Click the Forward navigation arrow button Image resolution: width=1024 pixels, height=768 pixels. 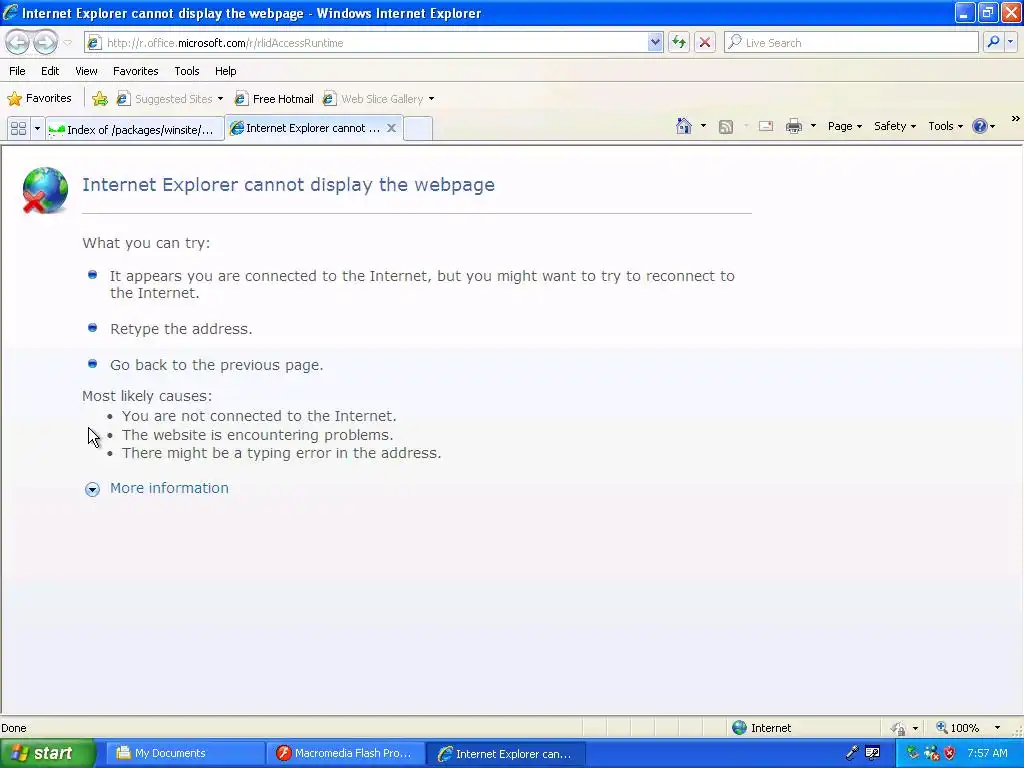[46, 42]
